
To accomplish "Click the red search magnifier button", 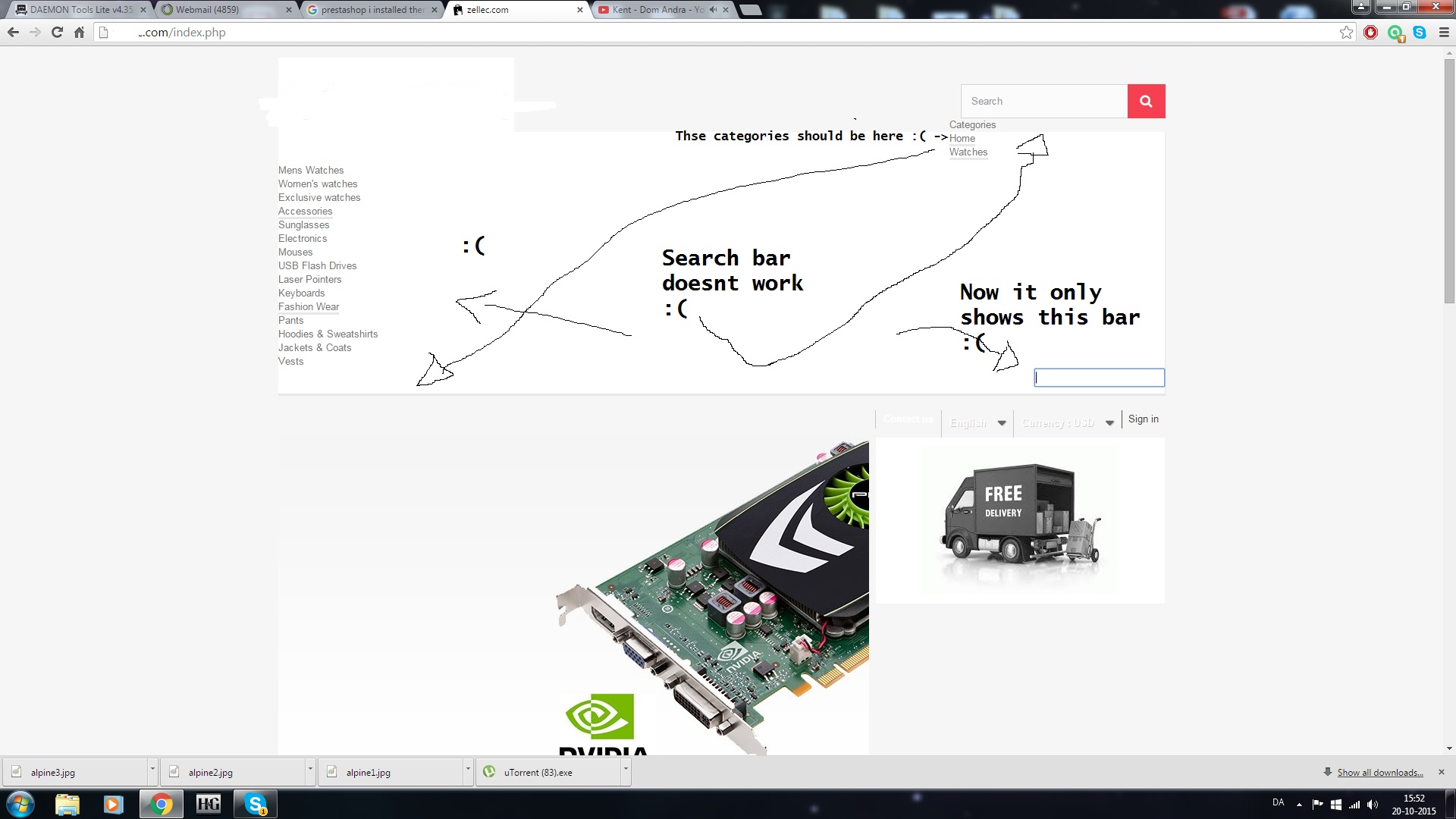I will pos(1146,101).
